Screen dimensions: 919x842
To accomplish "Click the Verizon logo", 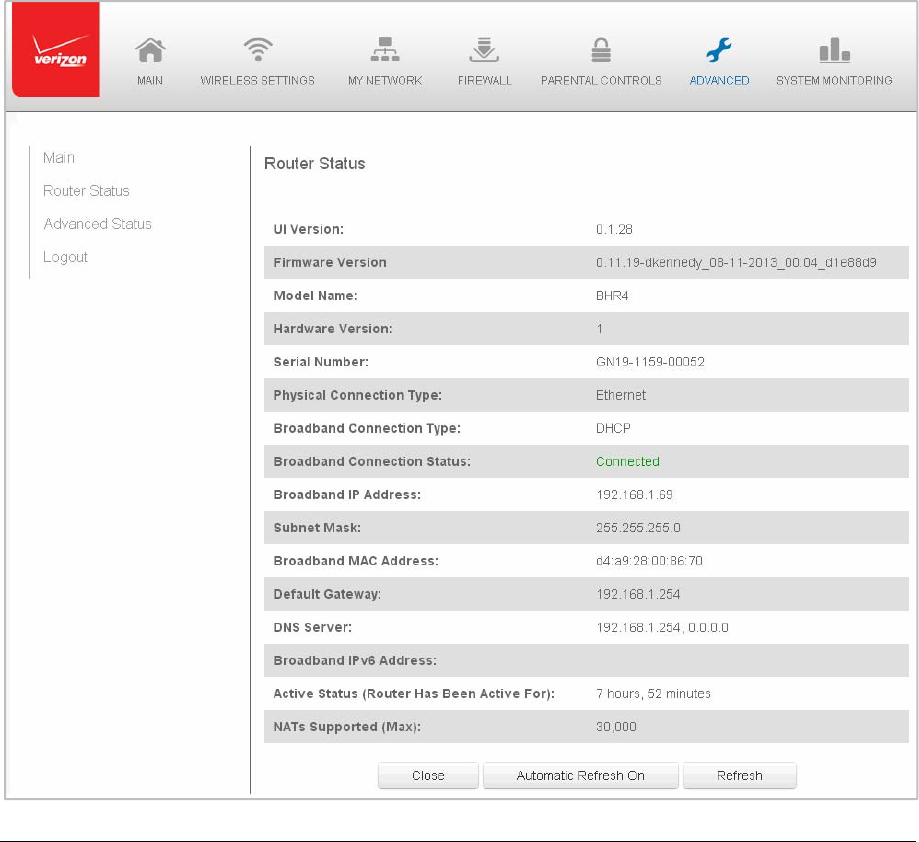I will (56, 49).
